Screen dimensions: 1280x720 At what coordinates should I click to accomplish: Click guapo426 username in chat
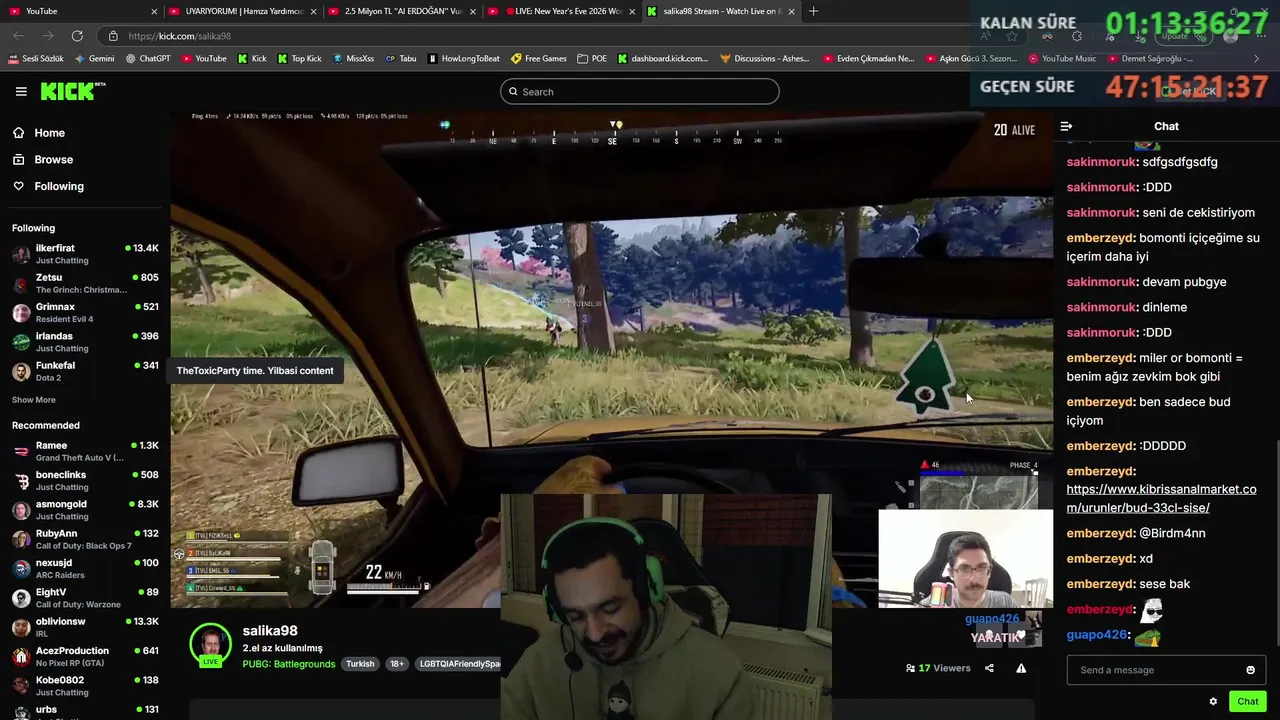[1096, 635]
